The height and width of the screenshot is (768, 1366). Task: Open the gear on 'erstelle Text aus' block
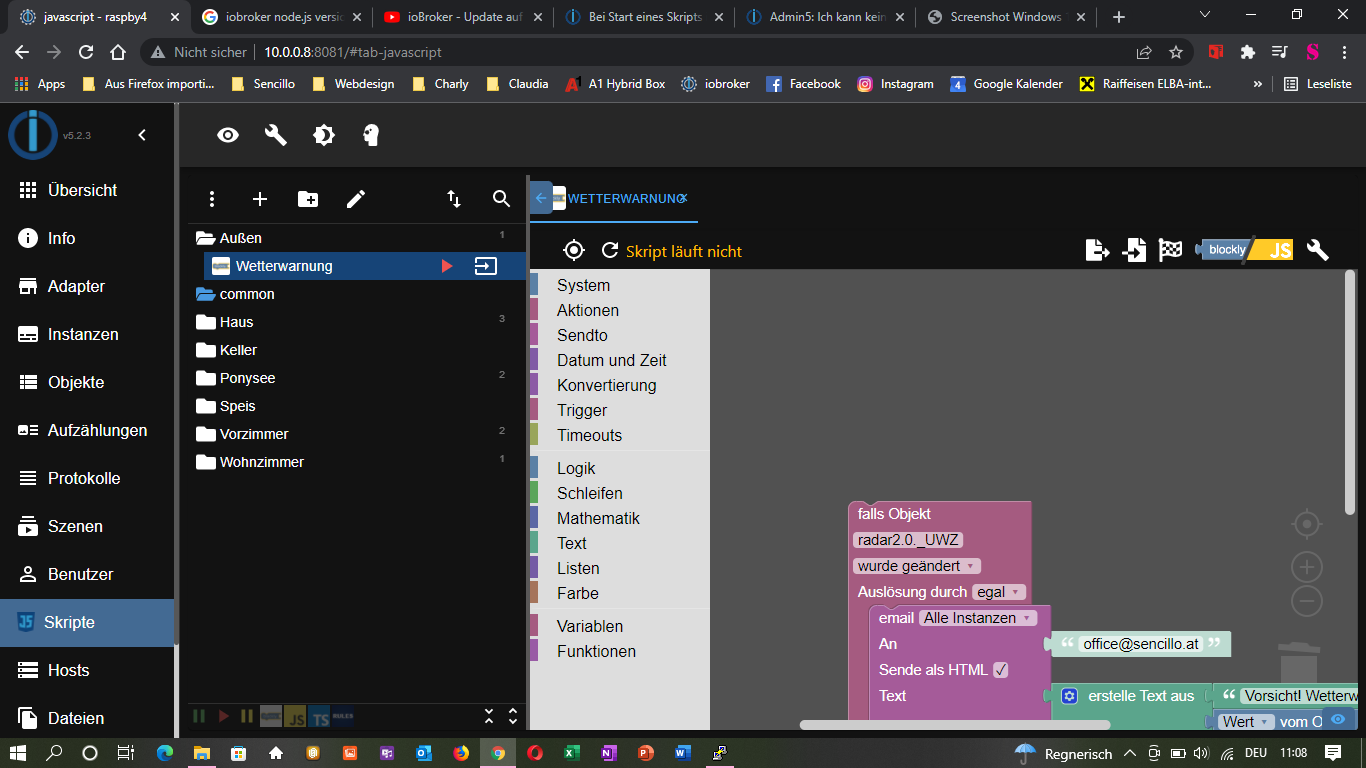1069,696
